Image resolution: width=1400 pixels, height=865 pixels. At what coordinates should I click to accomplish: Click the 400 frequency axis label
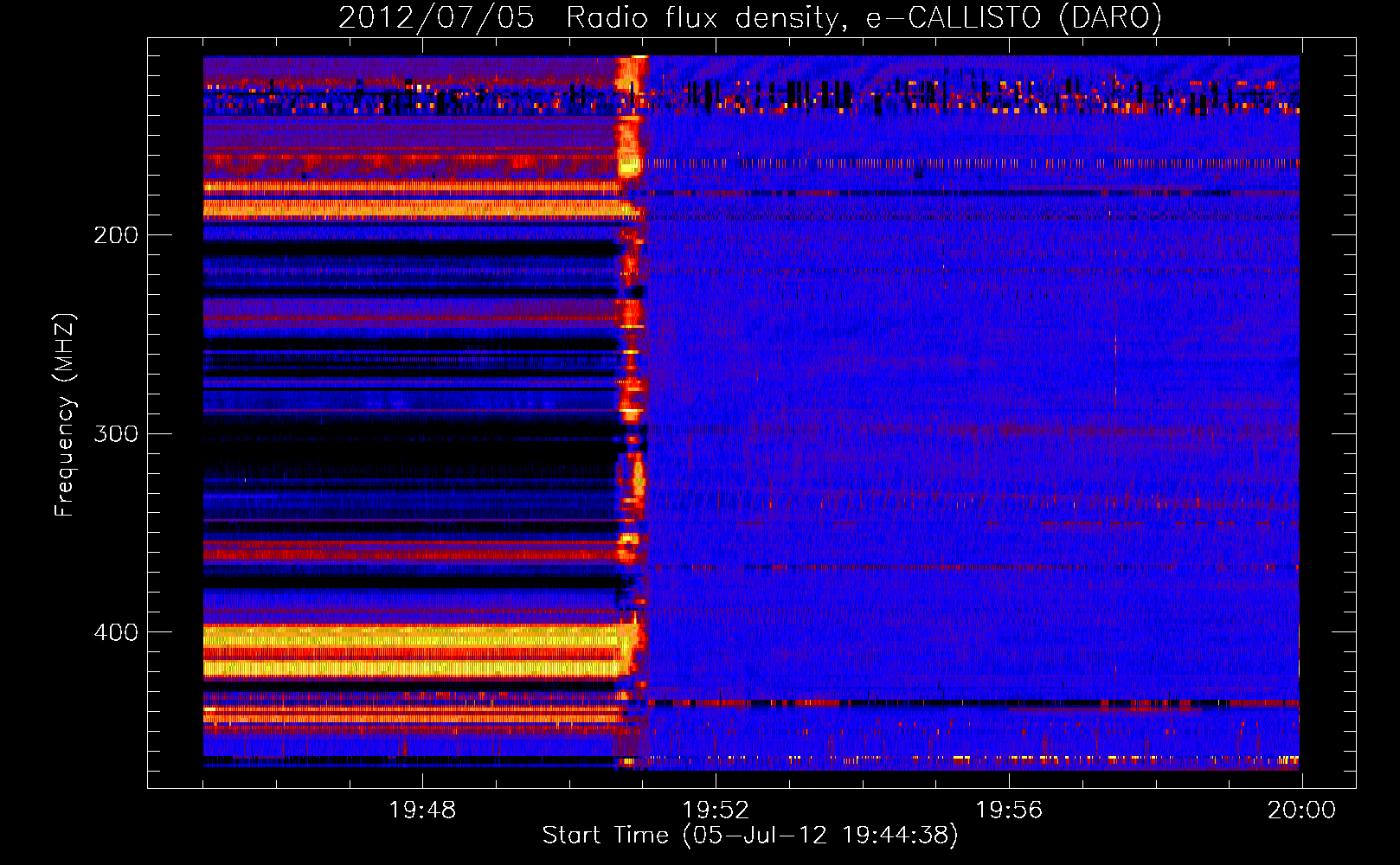click(116, 632)
